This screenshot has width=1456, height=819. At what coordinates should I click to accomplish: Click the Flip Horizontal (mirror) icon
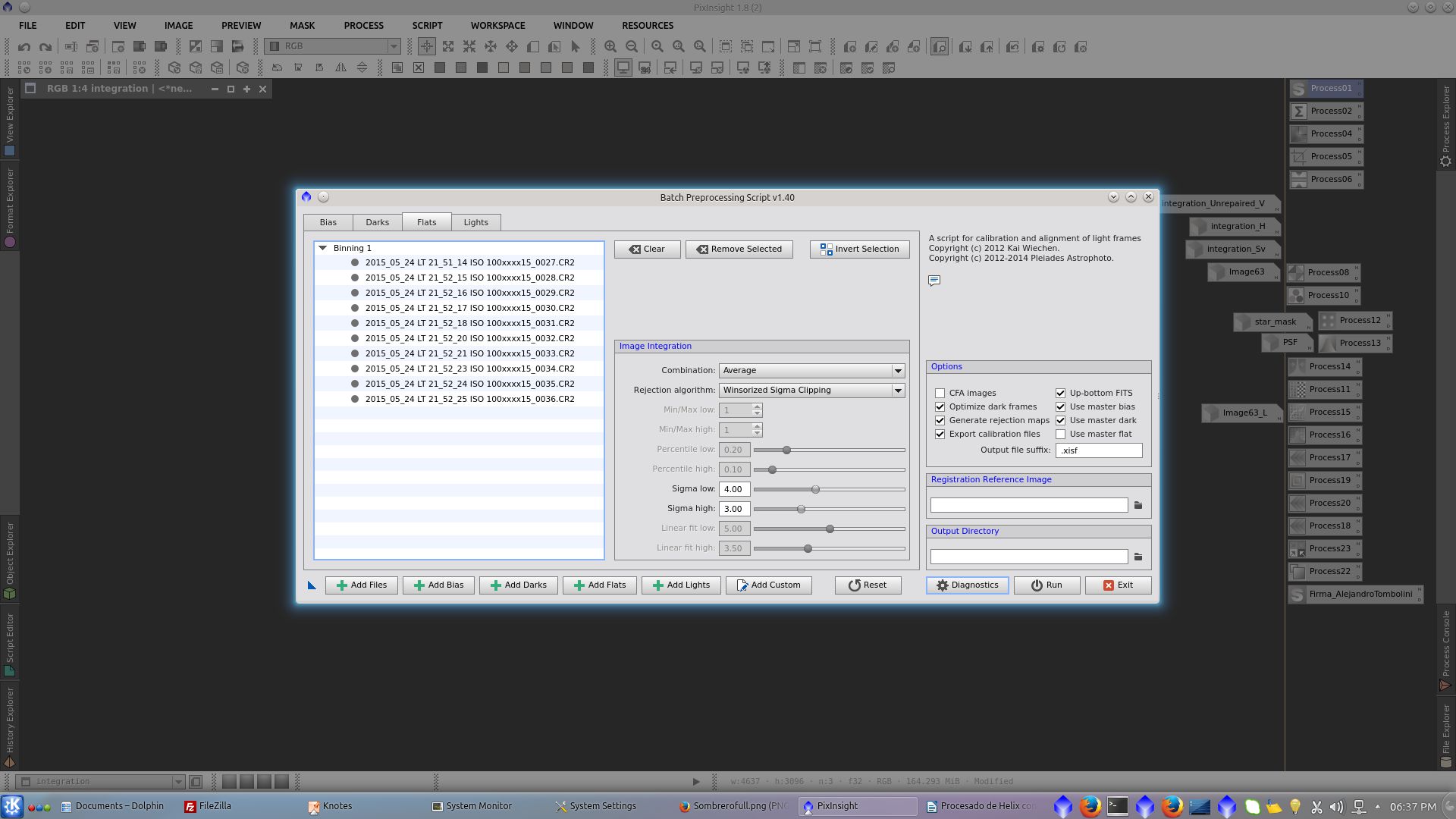click(341, 68)
